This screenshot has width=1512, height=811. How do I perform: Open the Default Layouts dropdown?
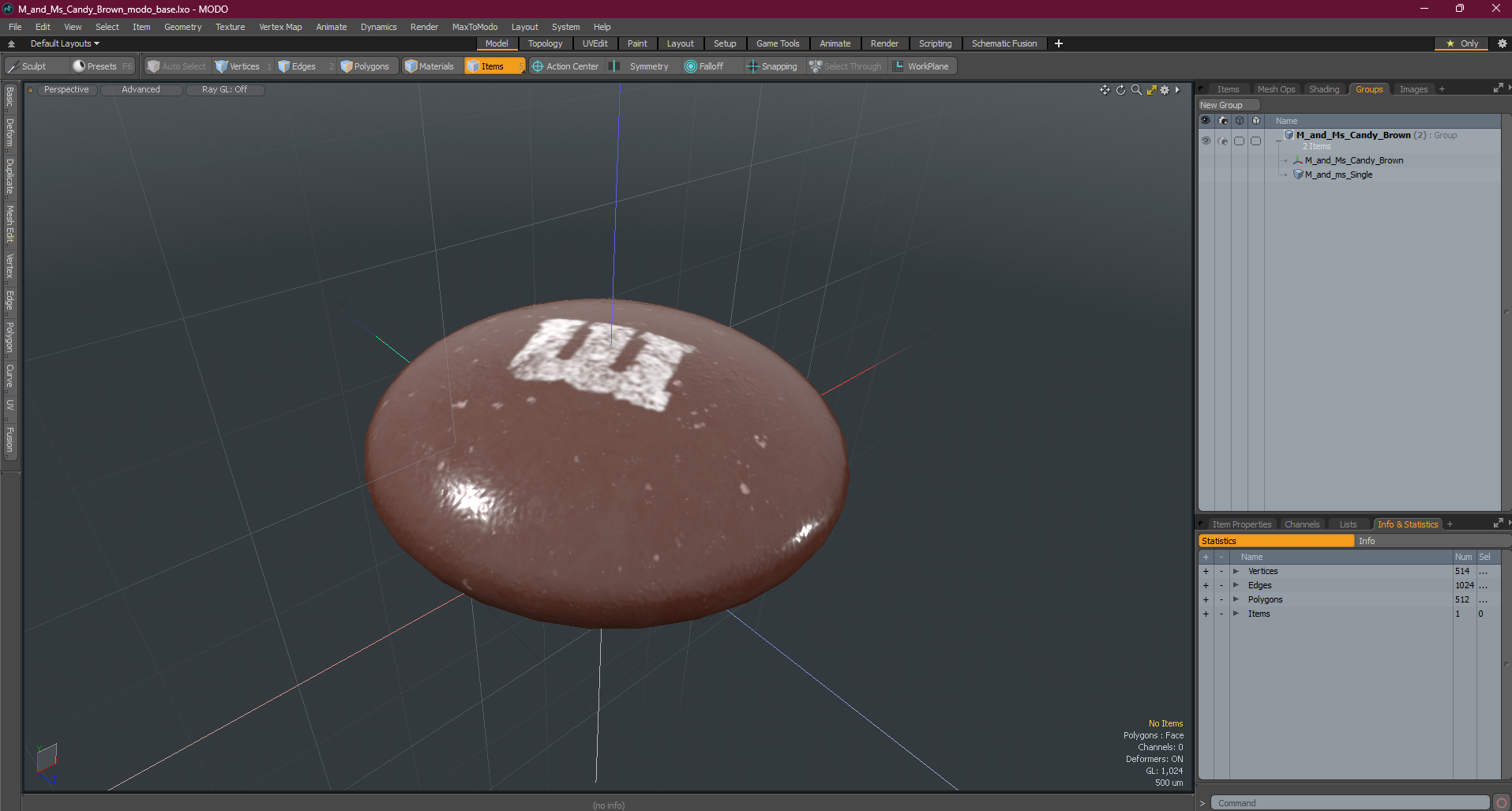[65, 43]
